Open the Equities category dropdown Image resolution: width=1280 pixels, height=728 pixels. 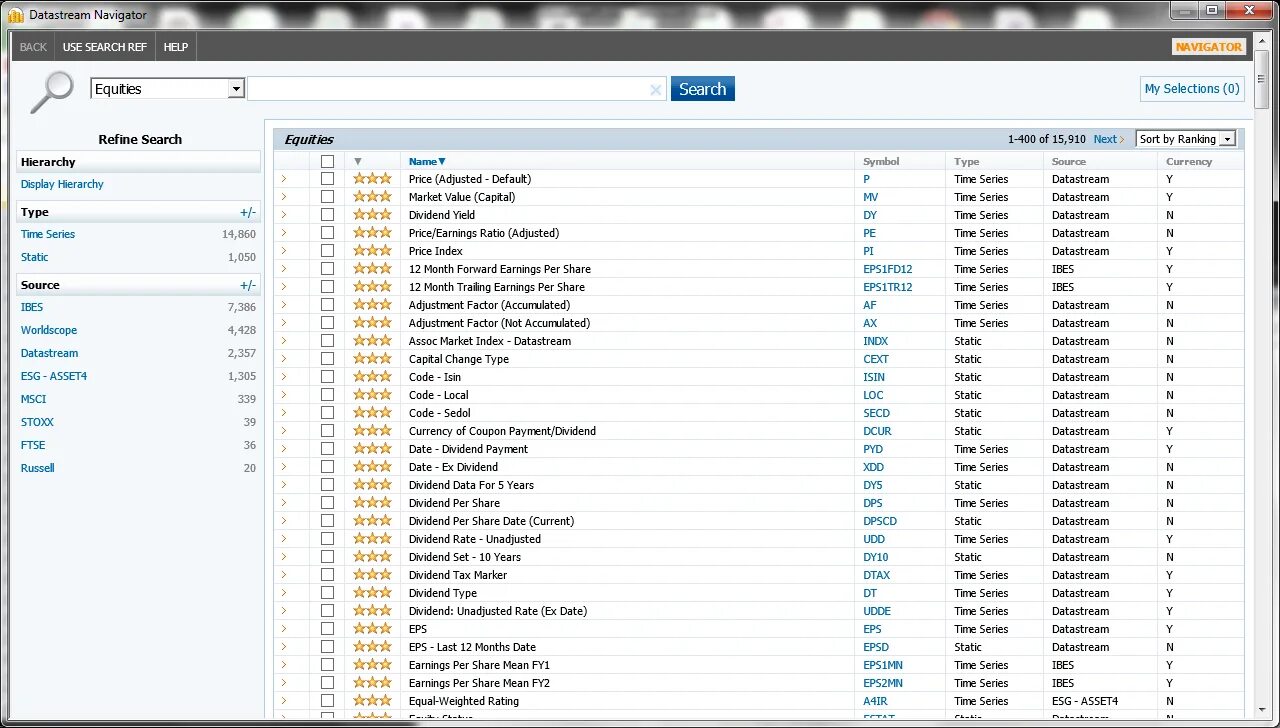pyautogui.click(x=236, y=89)
